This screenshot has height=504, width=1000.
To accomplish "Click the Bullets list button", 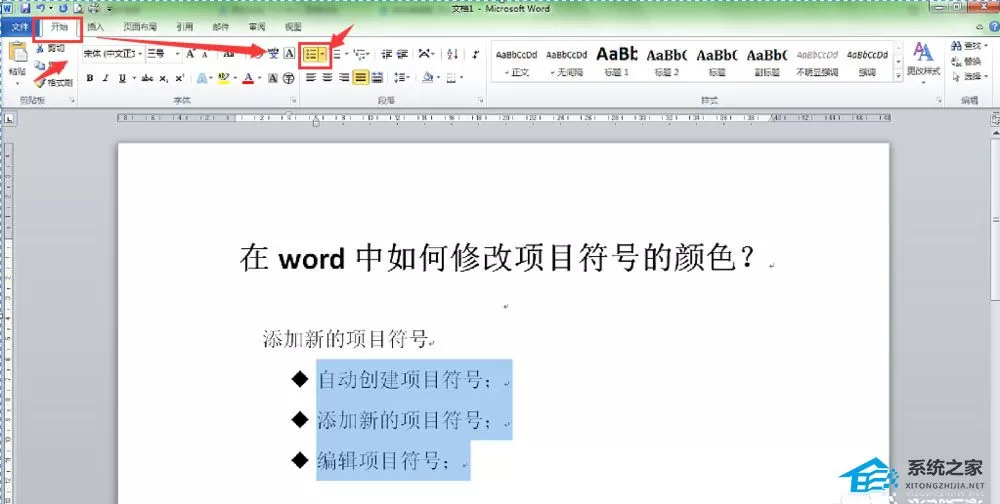I will (x=311, y=55).
